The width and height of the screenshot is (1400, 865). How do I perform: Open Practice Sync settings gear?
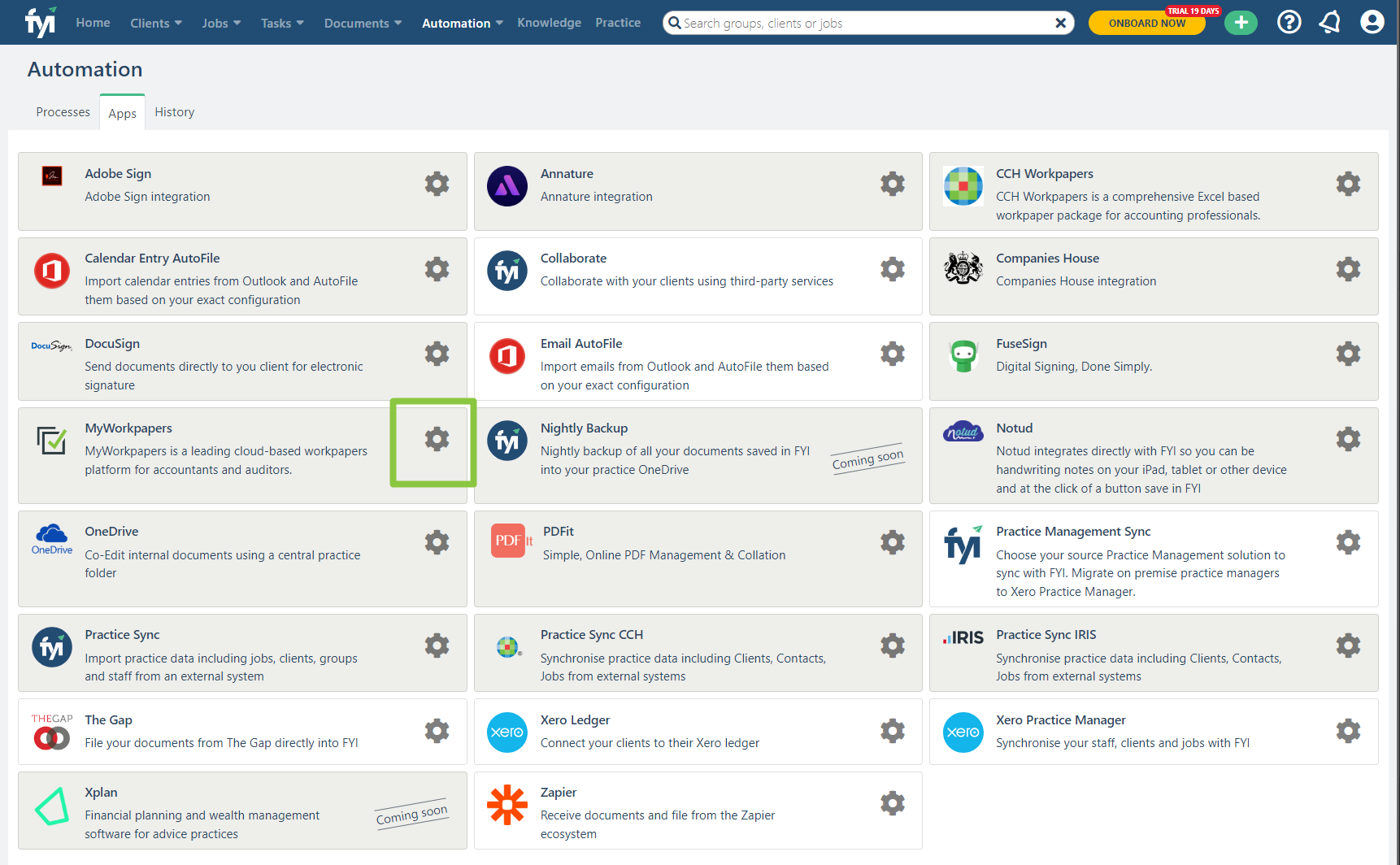(437, 645)
